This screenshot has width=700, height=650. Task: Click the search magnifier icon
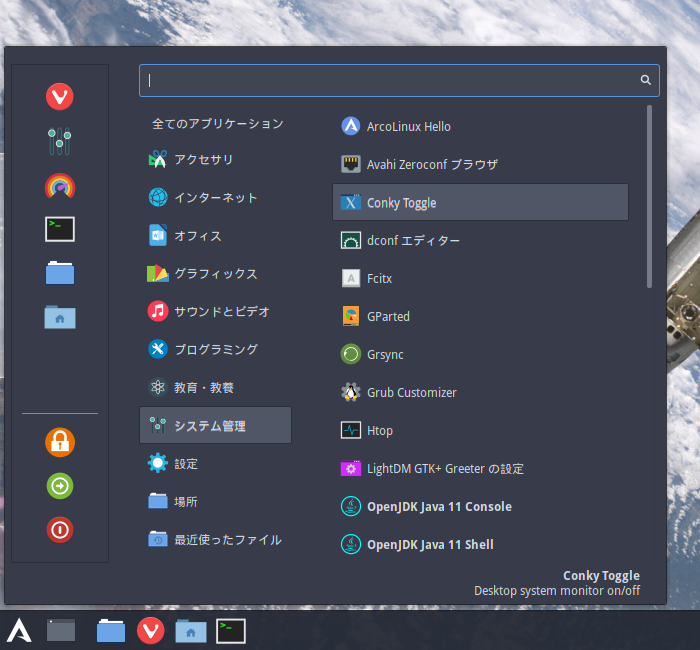tap(645, 80)
